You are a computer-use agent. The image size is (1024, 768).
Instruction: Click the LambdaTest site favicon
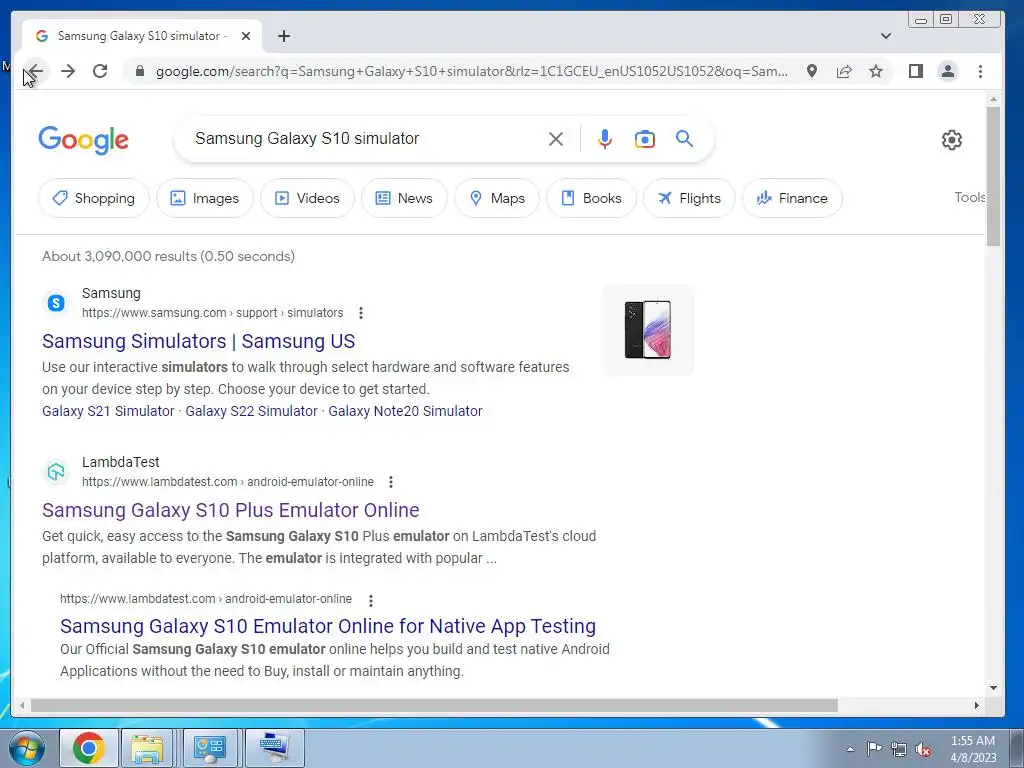click(56, 472)
